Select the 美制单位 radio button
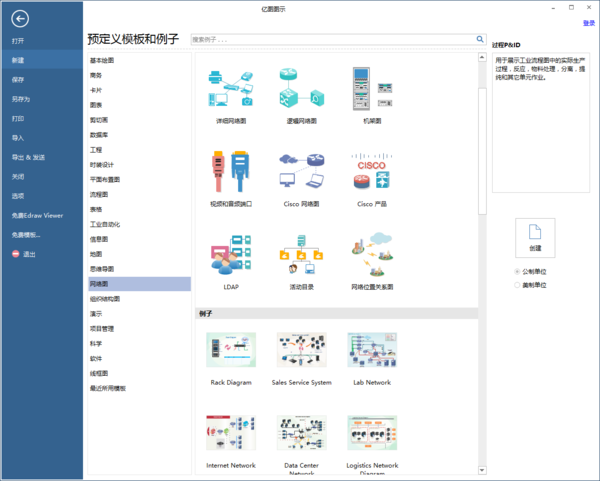This screenshot has width=600, height=481. pyautogui.click(x=517, y=285)
